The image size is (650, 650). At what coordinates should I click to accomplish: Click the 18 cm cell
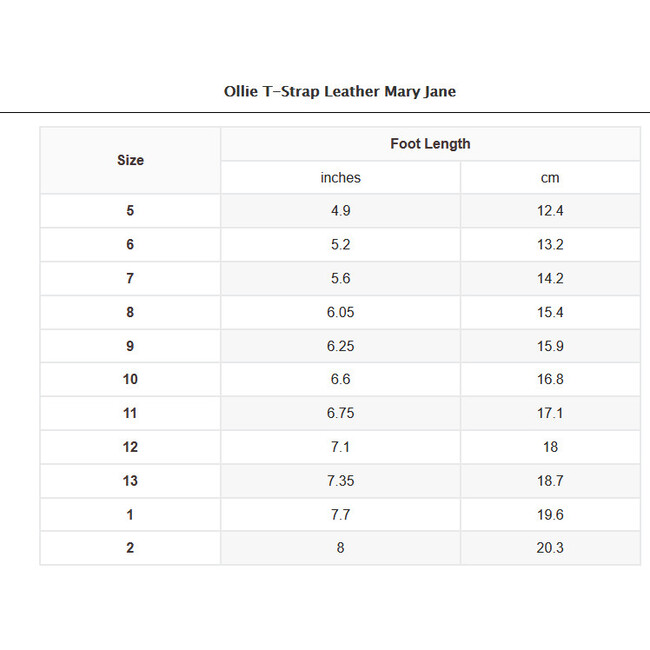click(550, 447)
